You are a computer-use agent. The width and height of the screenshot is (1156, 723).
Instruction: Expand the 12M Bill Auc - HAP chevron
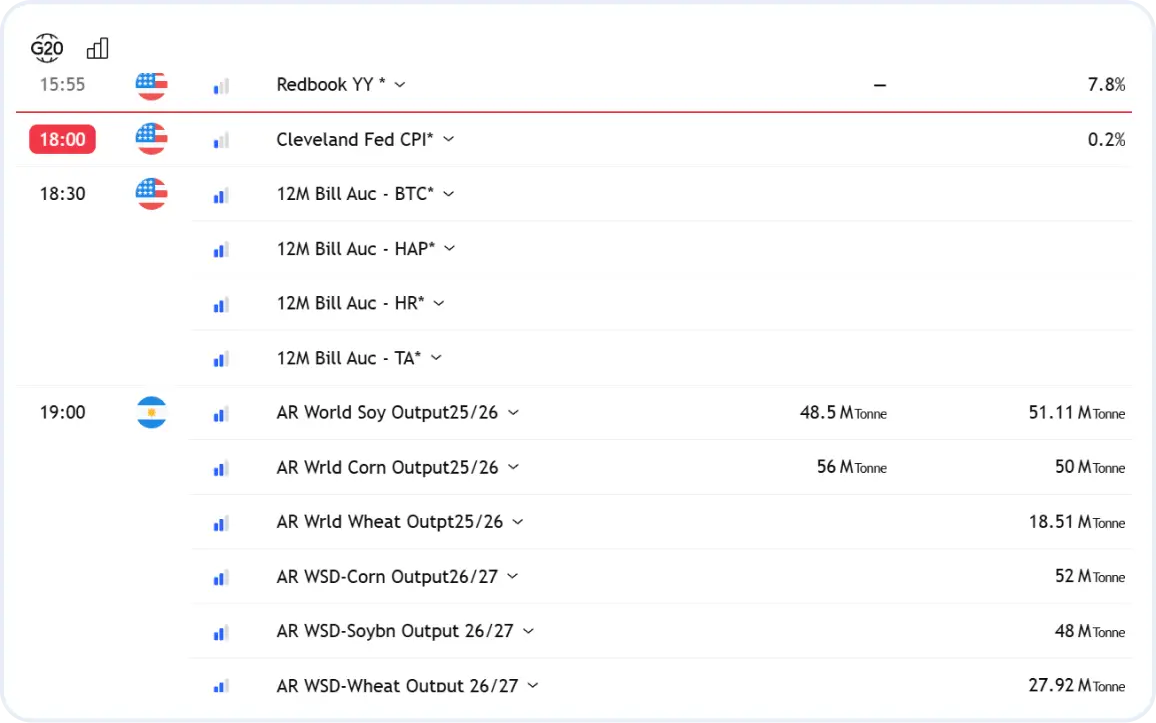click(x=450, y=248)
